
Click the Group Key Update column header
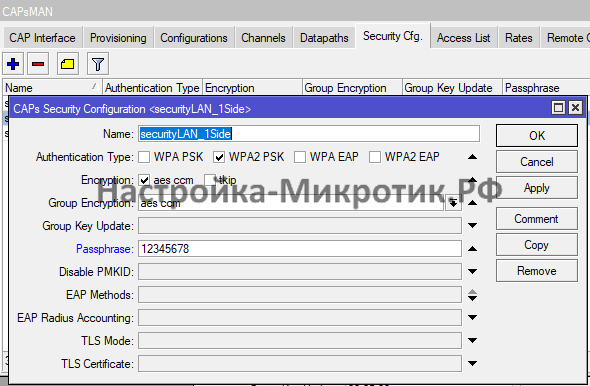pos(452,88)
